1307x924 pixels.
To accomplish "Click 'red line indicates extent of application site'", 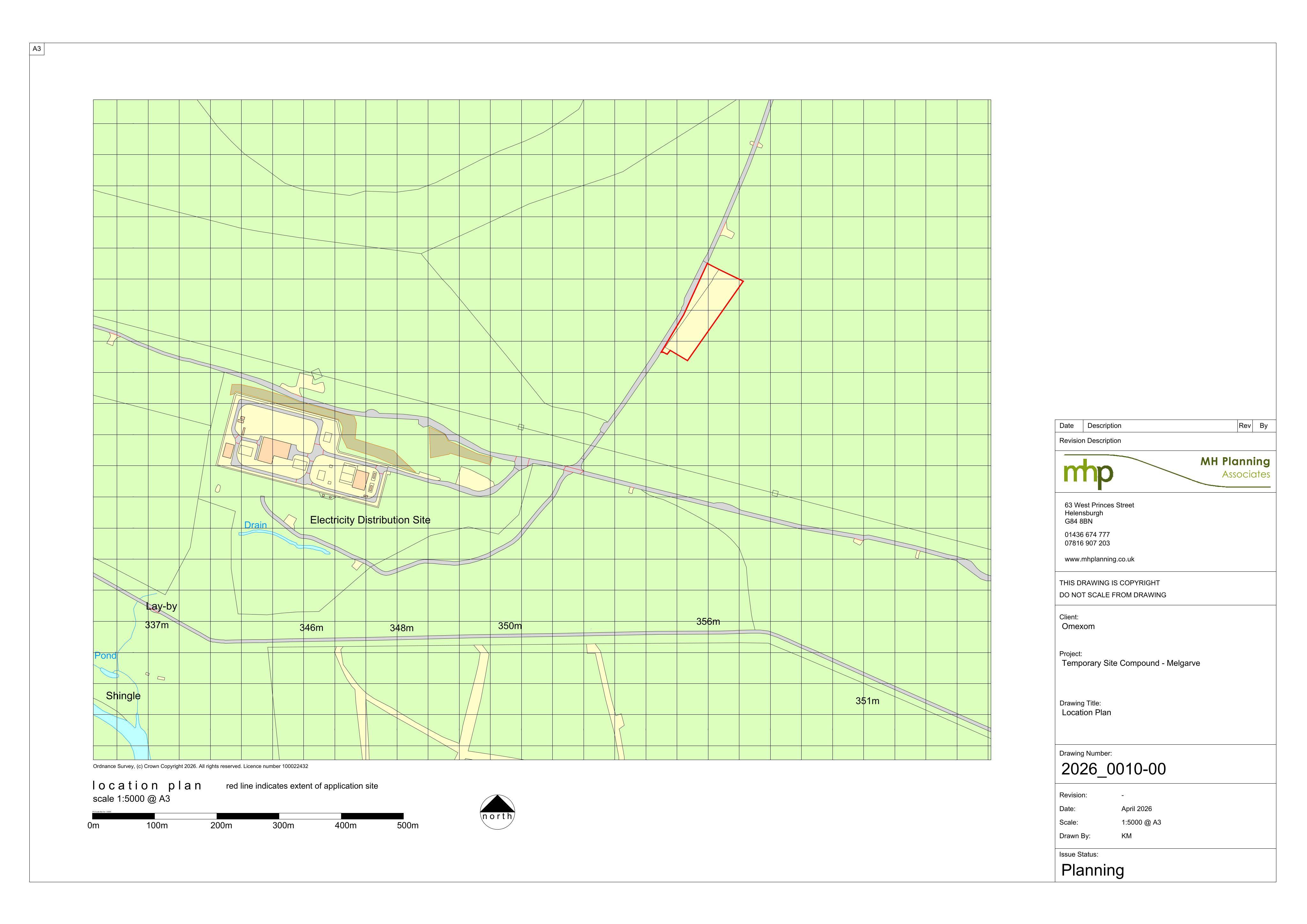I will [302, 786].
